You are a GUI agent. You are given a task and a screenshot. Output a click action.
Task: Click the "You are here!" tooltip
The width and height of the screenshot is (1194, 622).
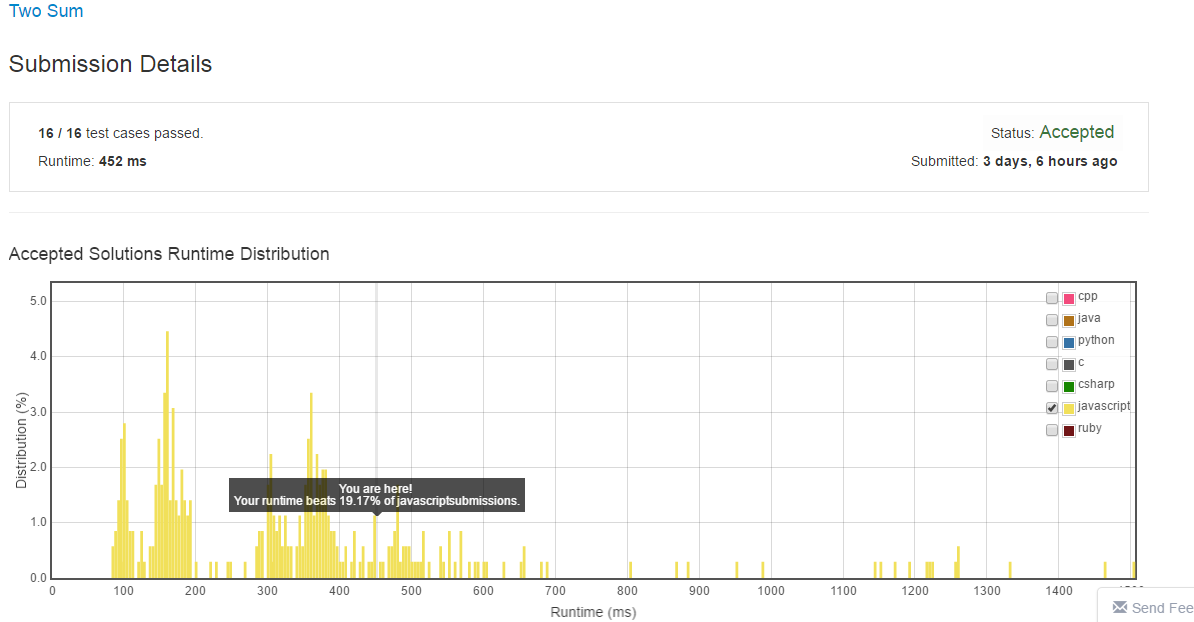(x=376, y=494)
